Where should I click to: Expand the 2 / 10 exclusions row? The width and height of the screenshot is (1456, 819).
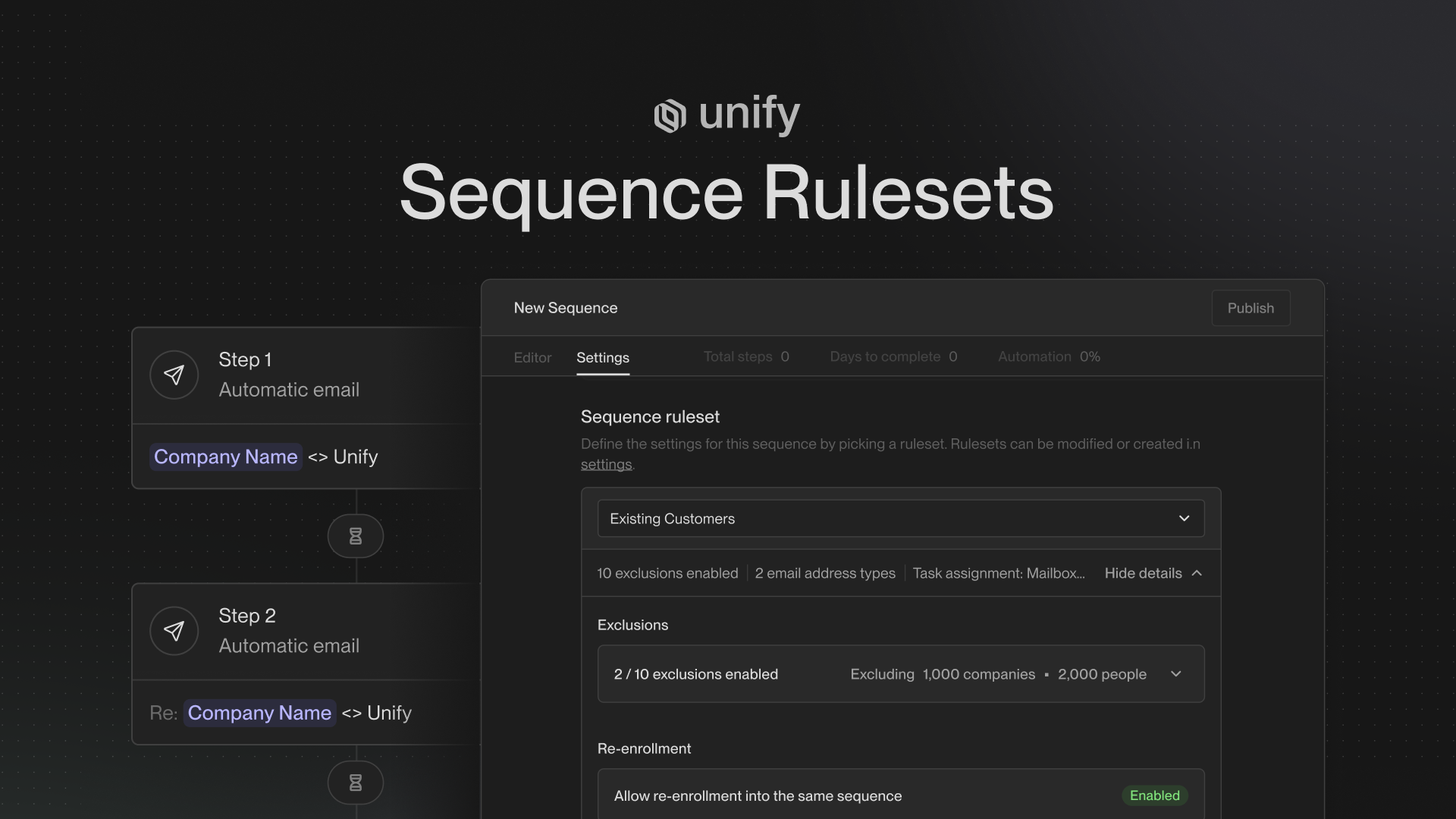pyautogui.click(x=1175, y=674)
